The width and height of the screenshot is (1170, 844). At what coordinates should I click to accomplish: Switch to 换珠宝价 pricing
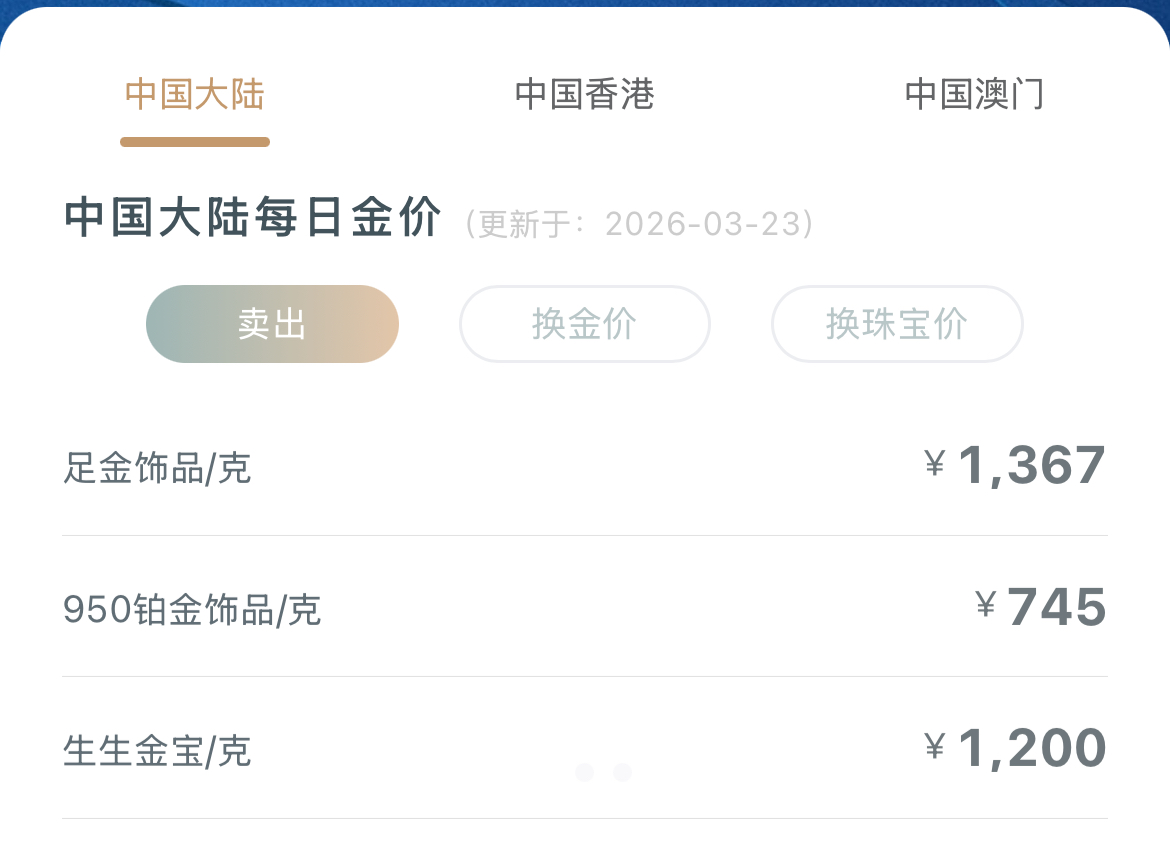click(897, 324)
